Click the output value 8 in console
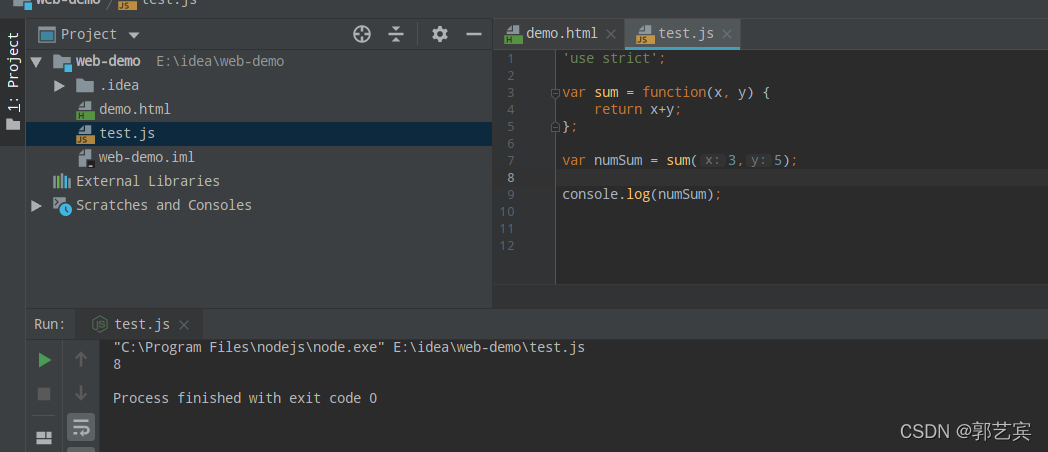The width and height of the screenshot is (1048, 452). 117,364
